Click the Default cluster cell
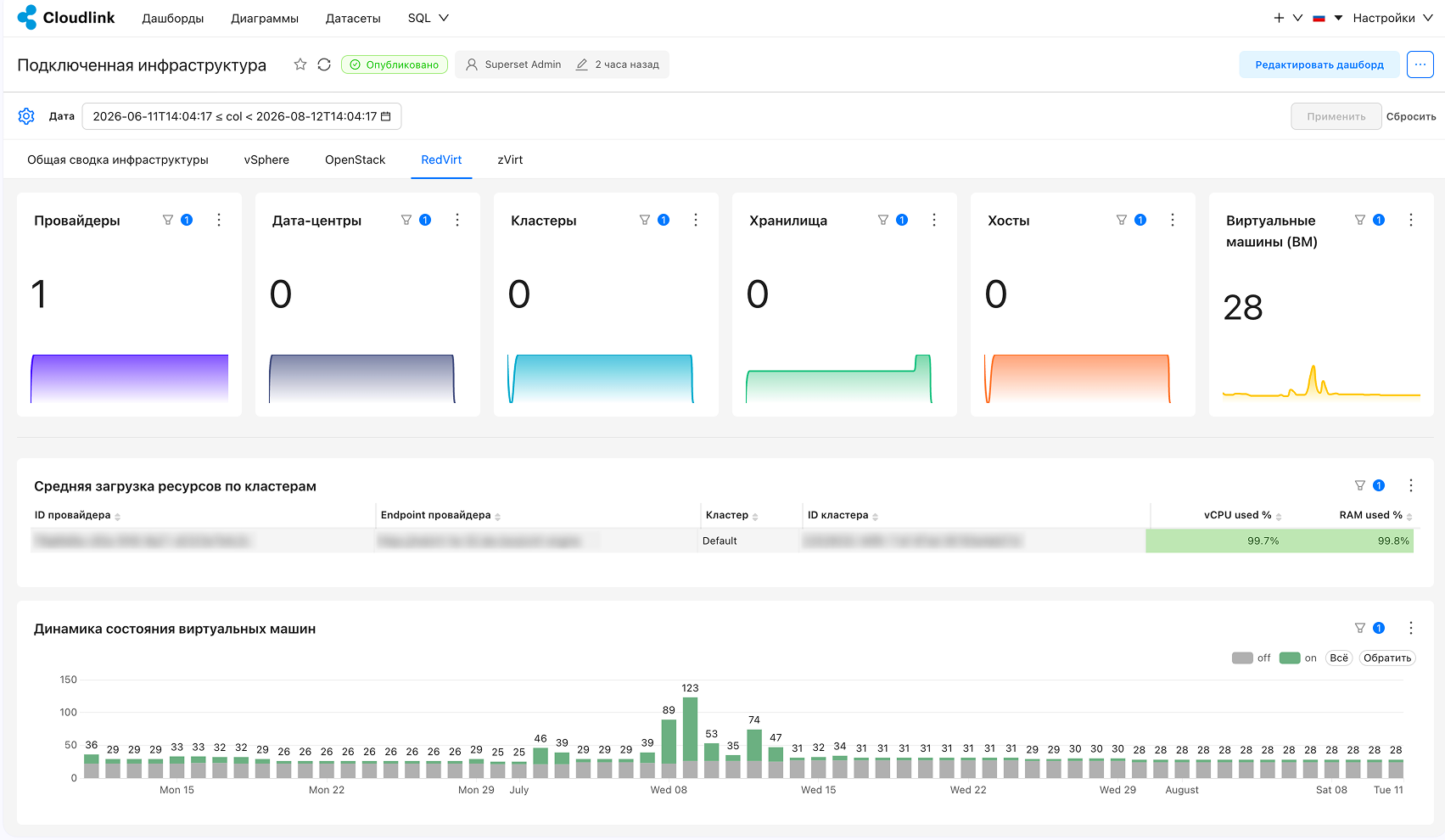Screen dimensions: 1445x840 coord(748,540)
